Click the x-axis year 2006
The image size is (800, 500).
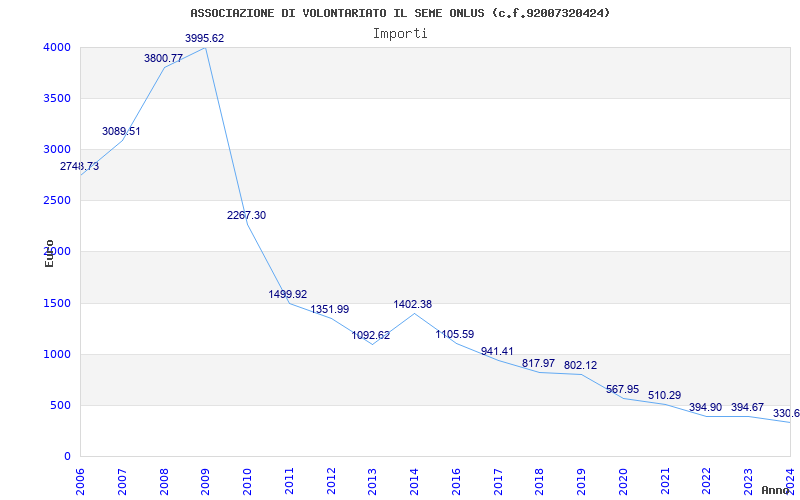[80, 482]
